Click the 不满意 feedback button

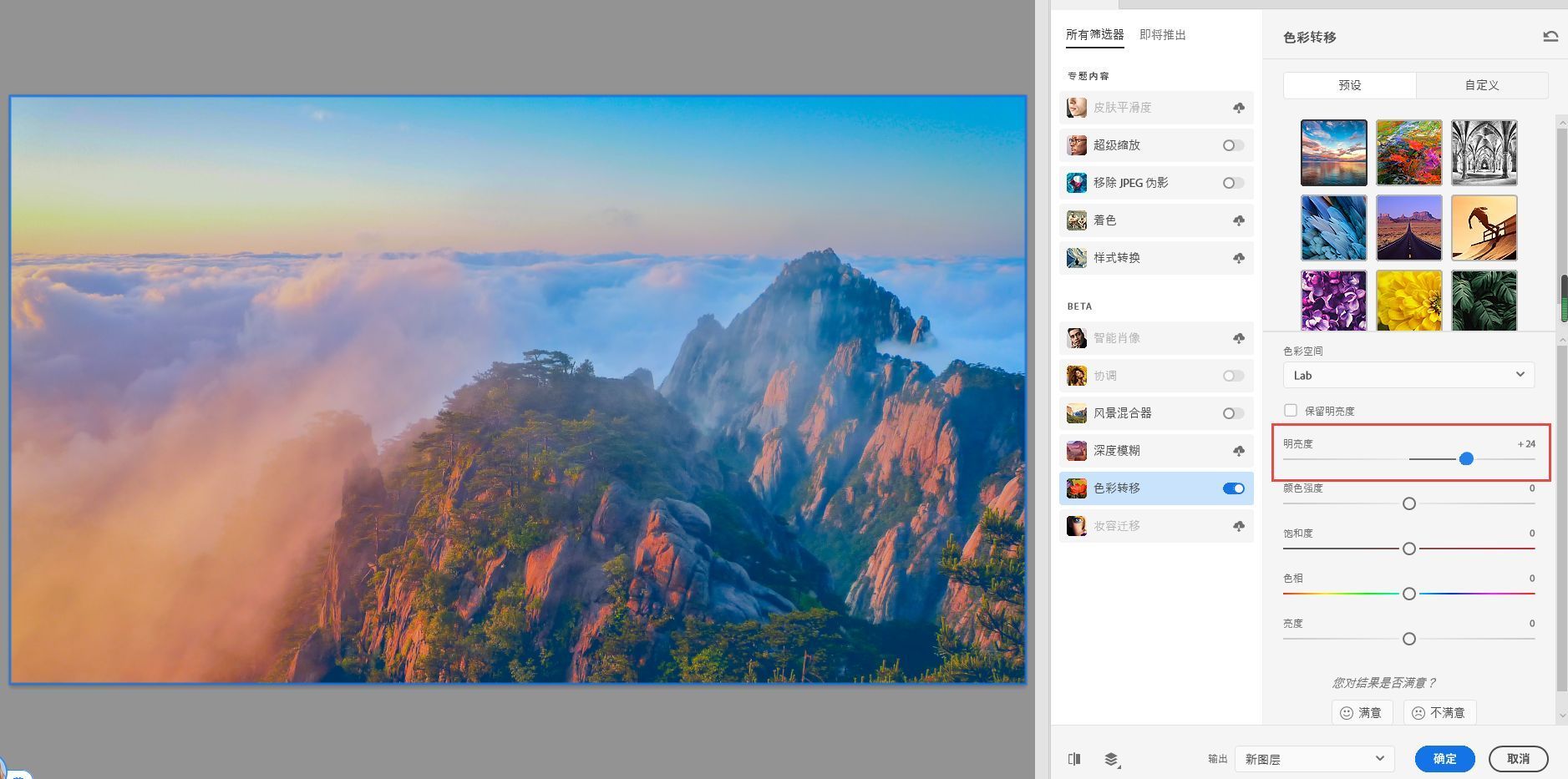(1439, 712)
